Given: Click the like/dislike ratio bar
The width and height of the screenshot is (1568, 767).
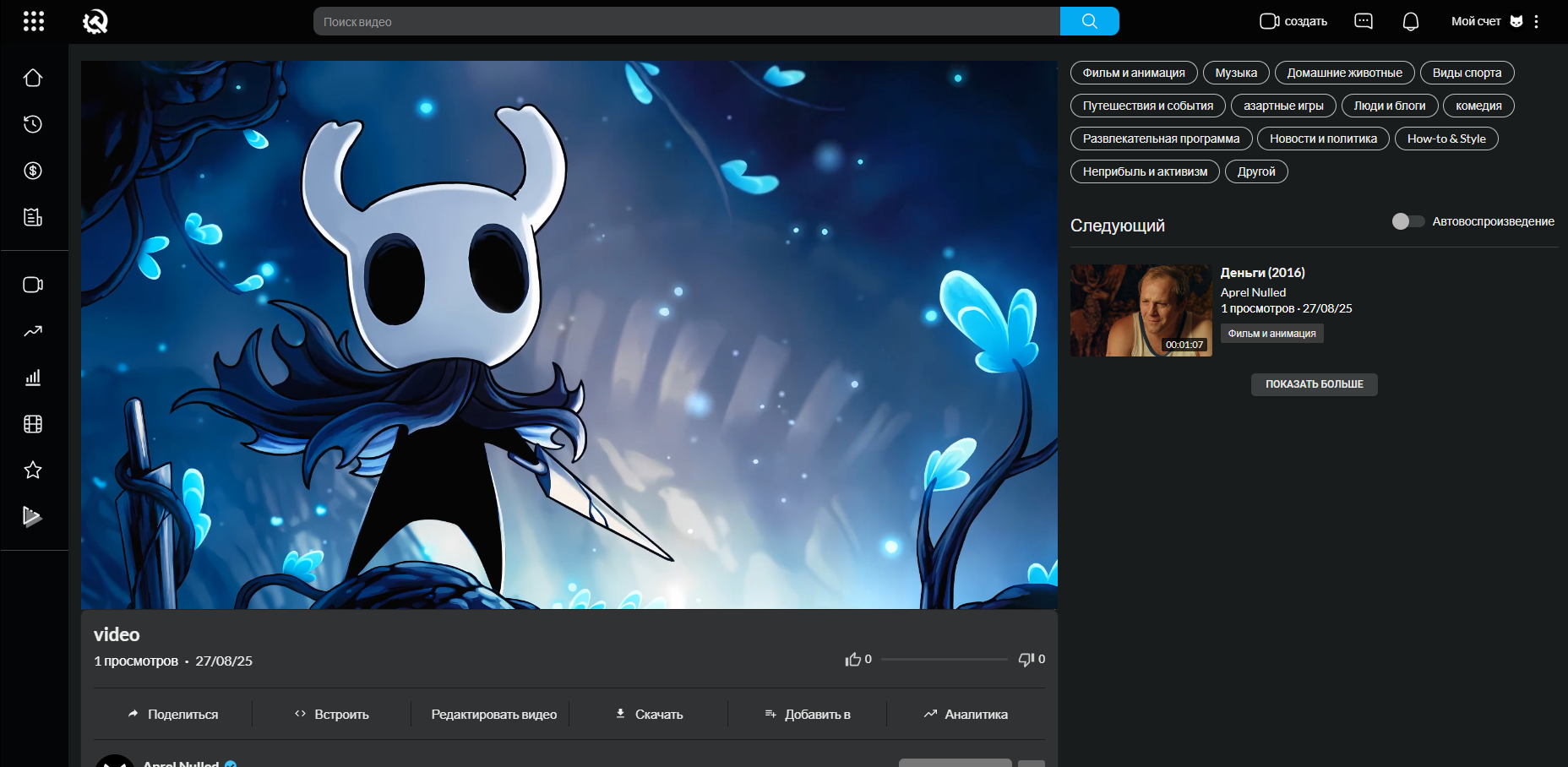Looking at the screenshot, I should (x=945, y=659).
